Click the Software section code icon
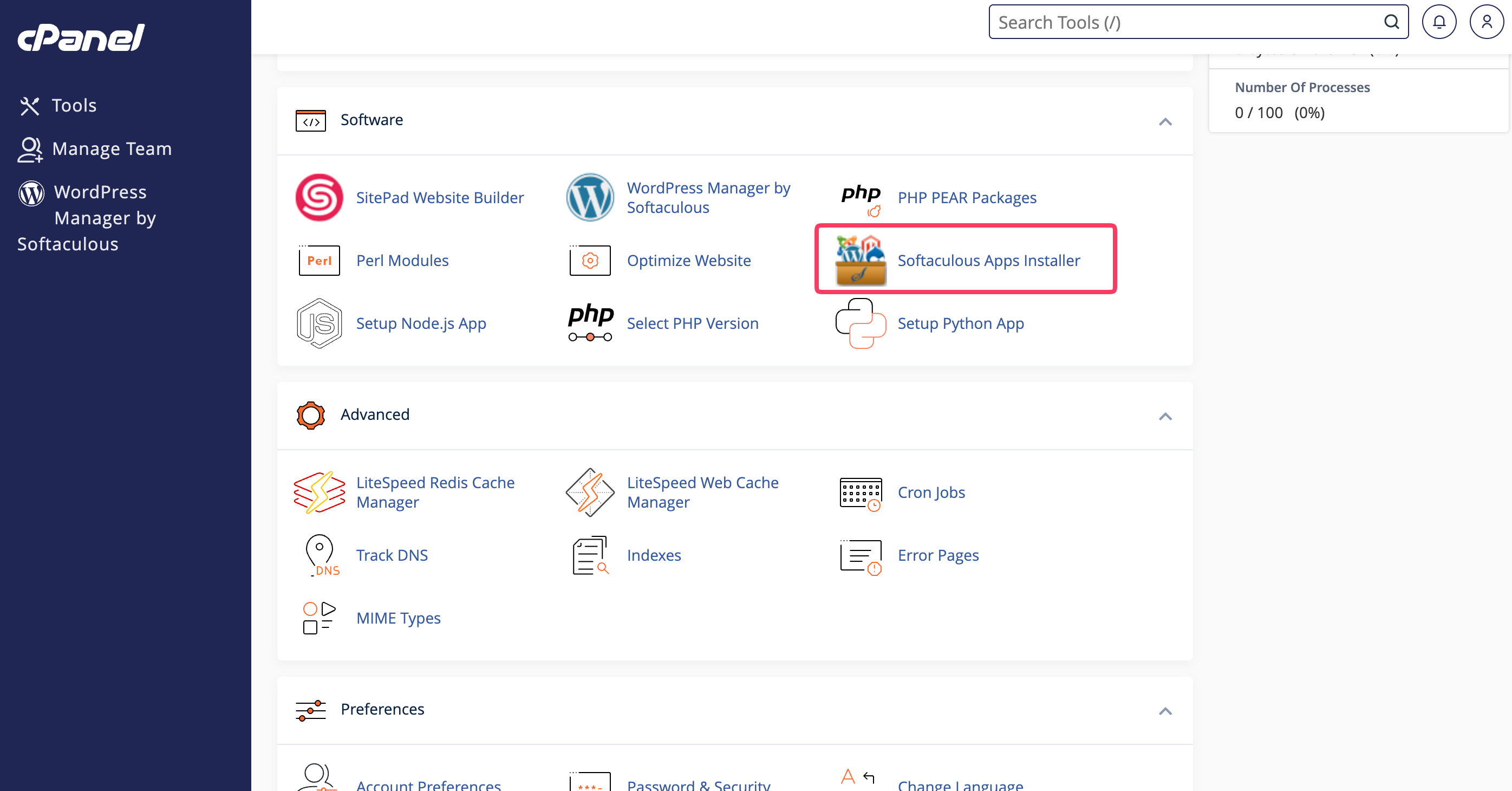Screen dimensions: 1512x791 [x=310, y=120]
